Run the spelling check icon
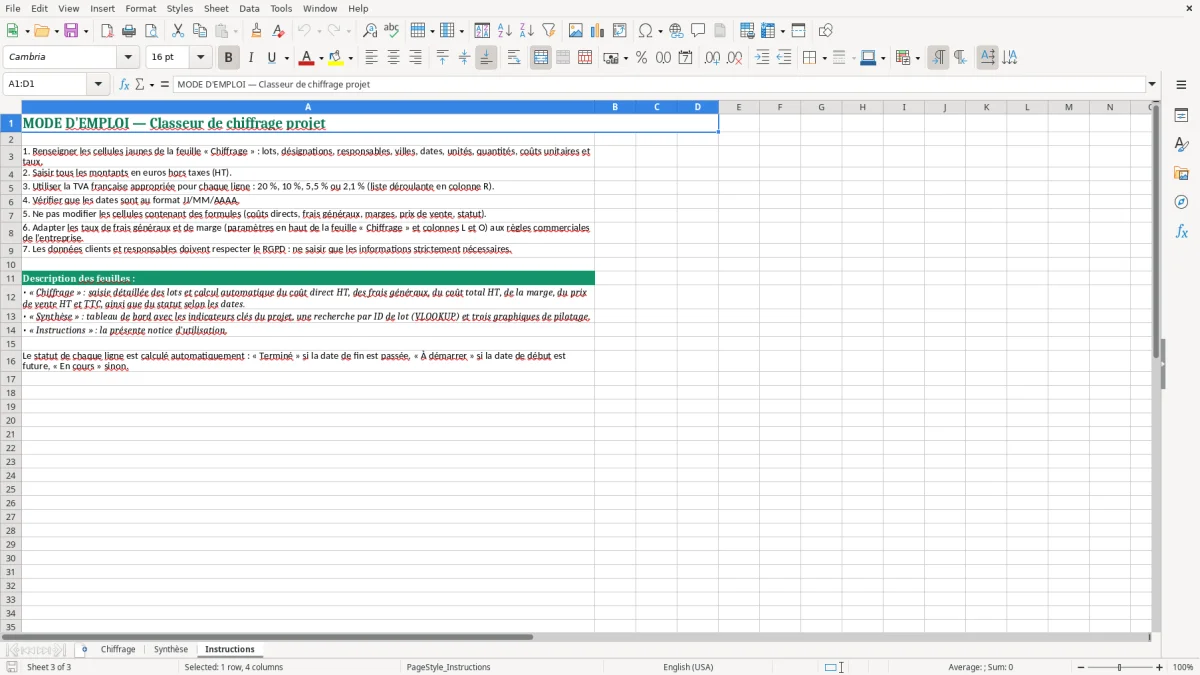Image resolution: width=1200 pixels, height=675 pixels. click(392, 31)
